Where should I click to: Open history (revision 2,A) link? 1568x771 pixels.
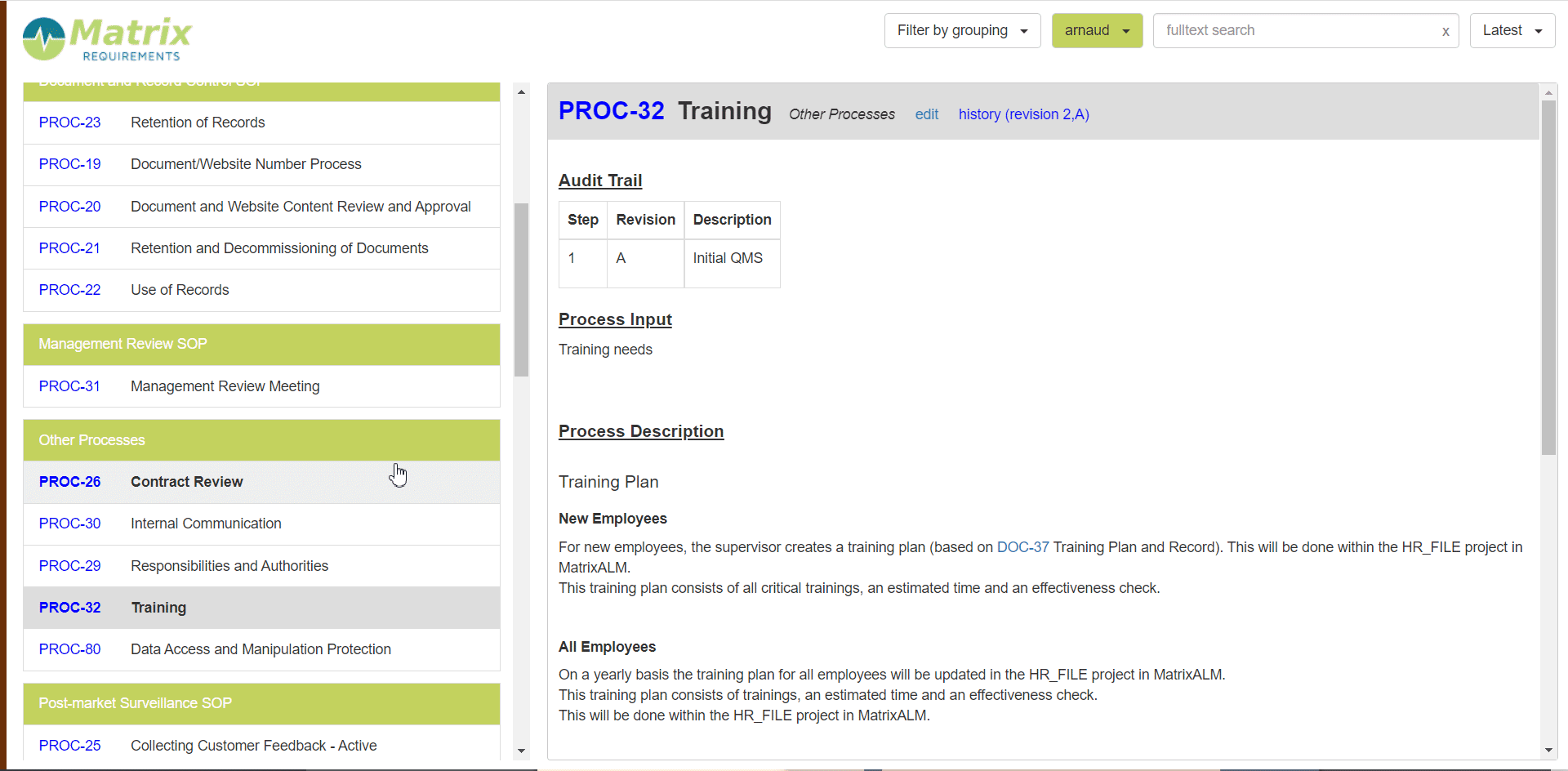click(x=1023, y=114)
